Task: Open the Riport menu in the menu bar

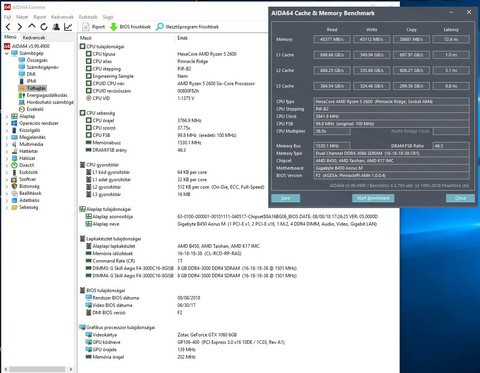Action: [40, 17]
